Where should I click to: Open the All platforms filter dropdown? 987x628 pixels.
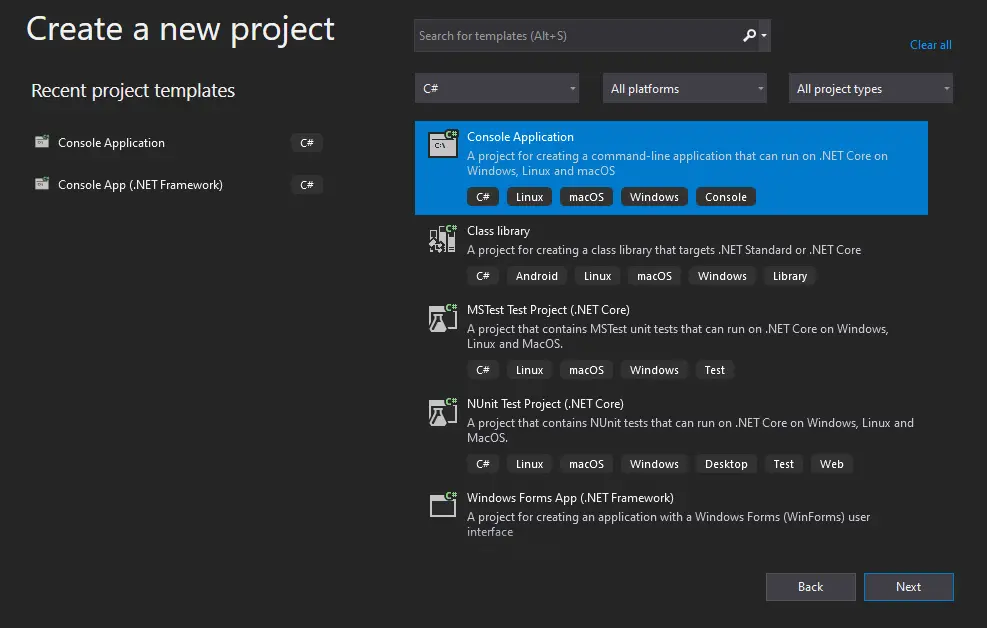coord(684,88)
